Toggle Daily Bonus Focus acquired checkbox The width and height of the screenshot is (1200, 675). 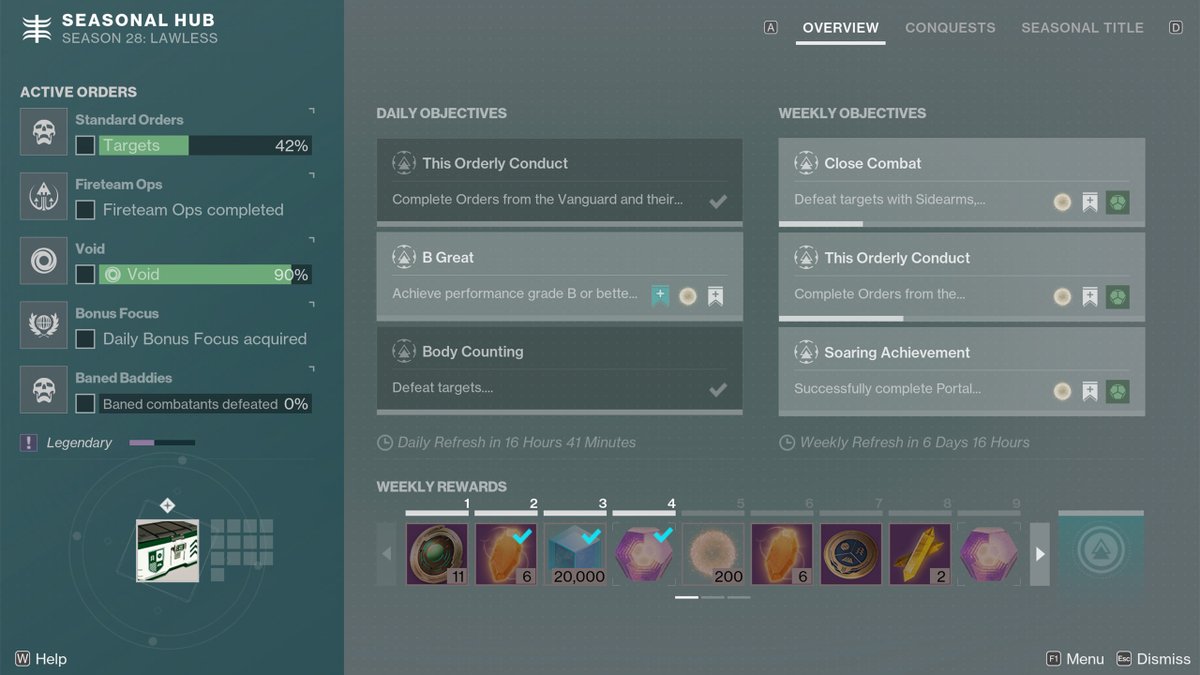[86, 339]
